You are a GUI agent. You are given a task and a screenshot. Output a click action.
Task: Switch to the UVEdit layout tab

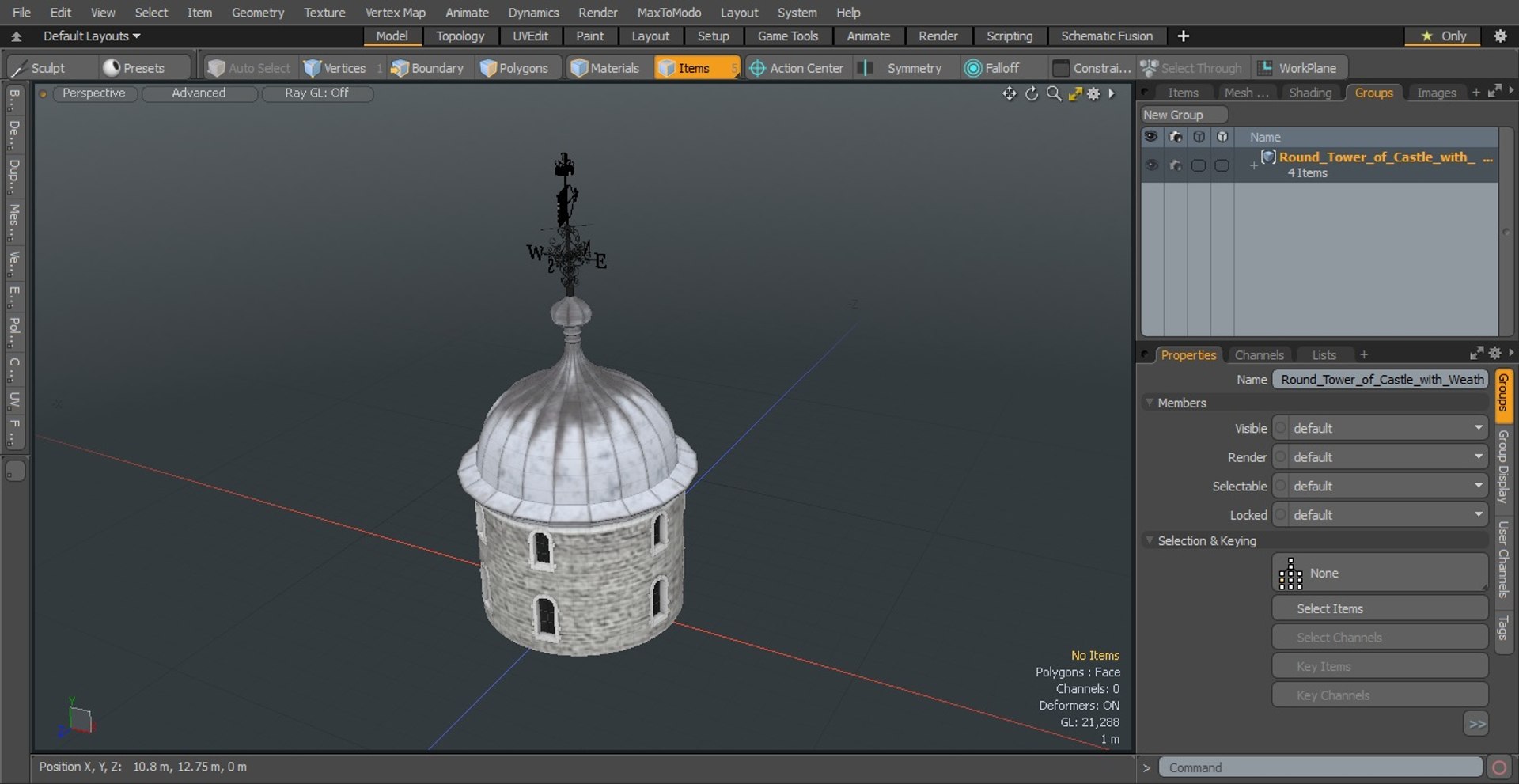click(530, 36)
